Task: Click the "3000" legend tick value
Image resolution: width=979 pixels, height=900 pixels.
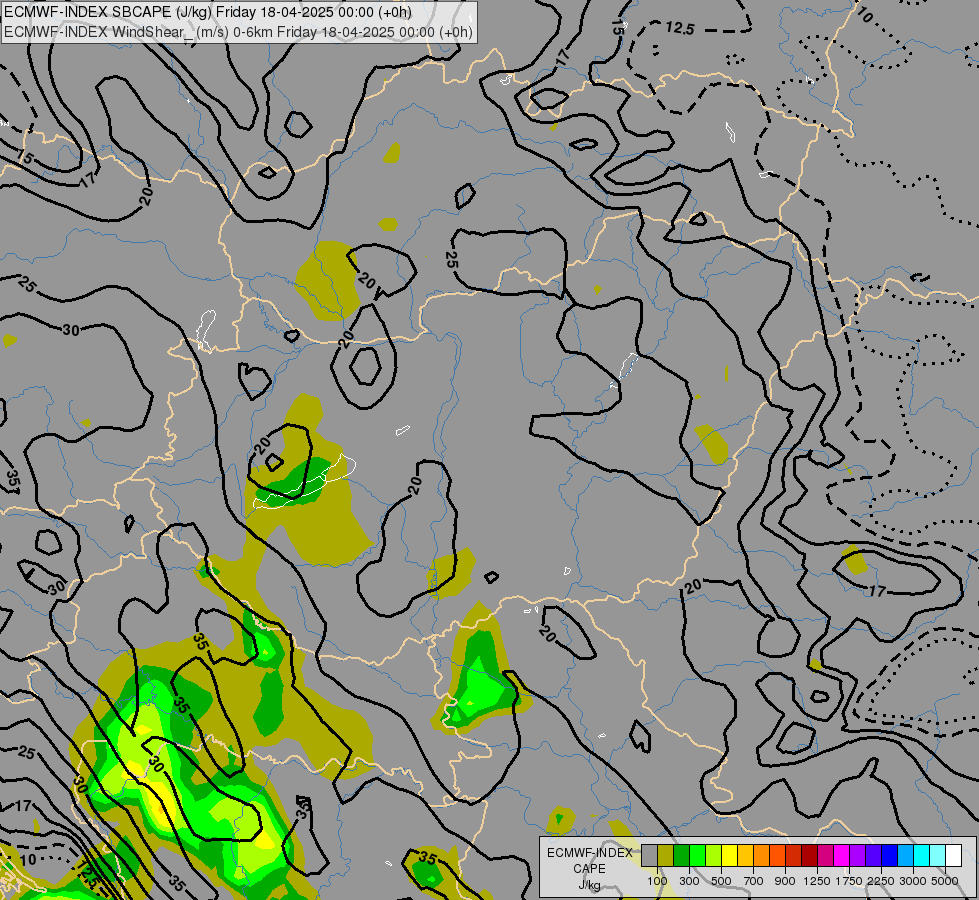Action: [913, 881]
